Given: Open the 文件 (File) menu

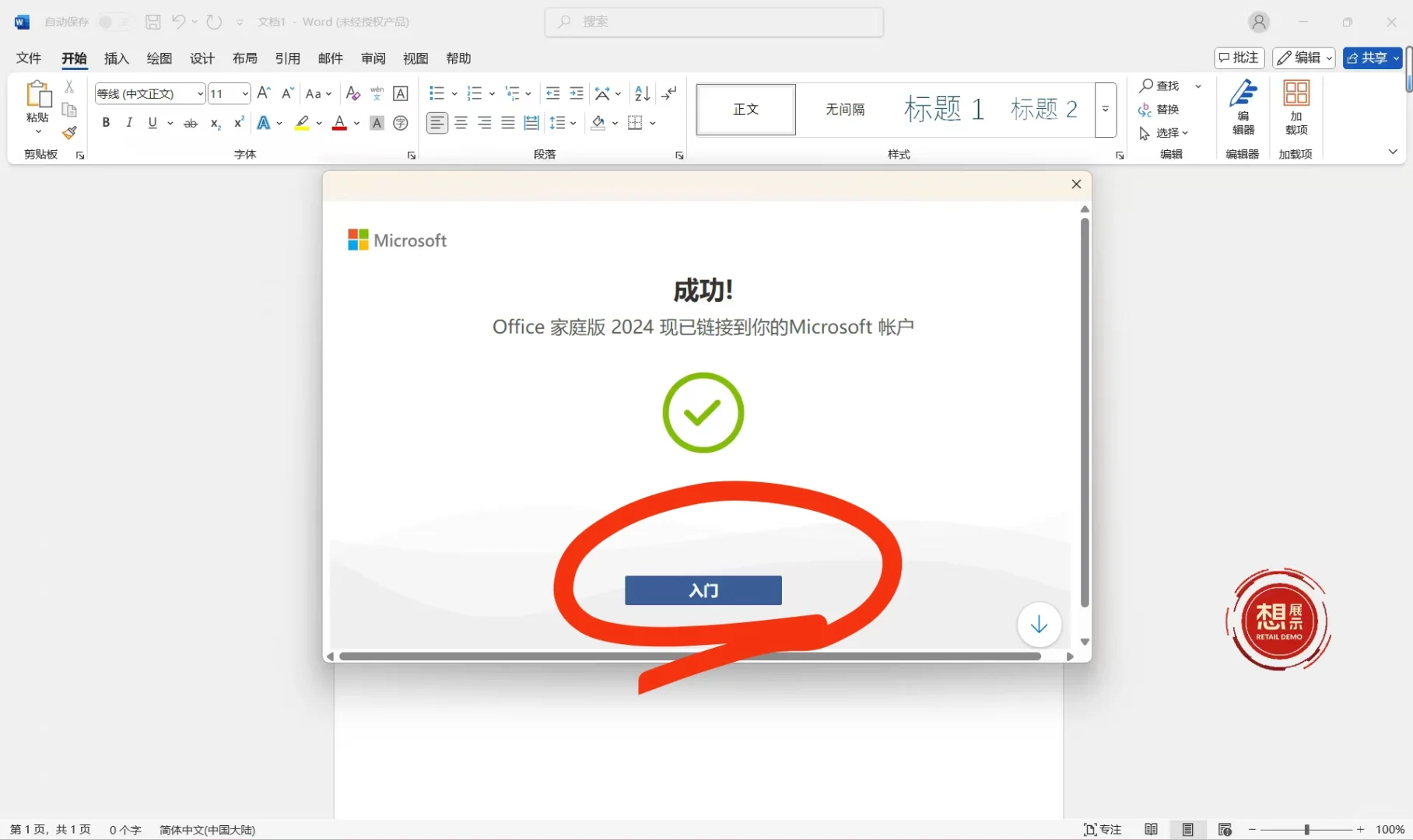Looking at the screenshot, I should point(29,58).
